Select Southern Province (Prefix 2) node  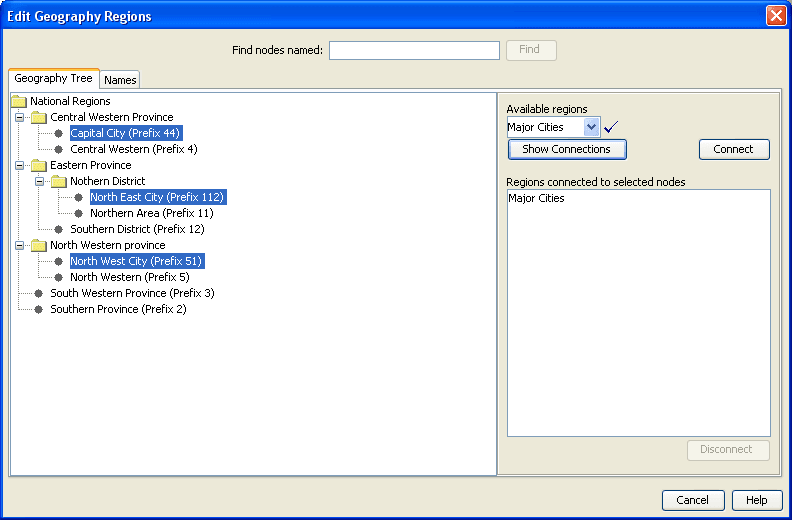(118, 309)
